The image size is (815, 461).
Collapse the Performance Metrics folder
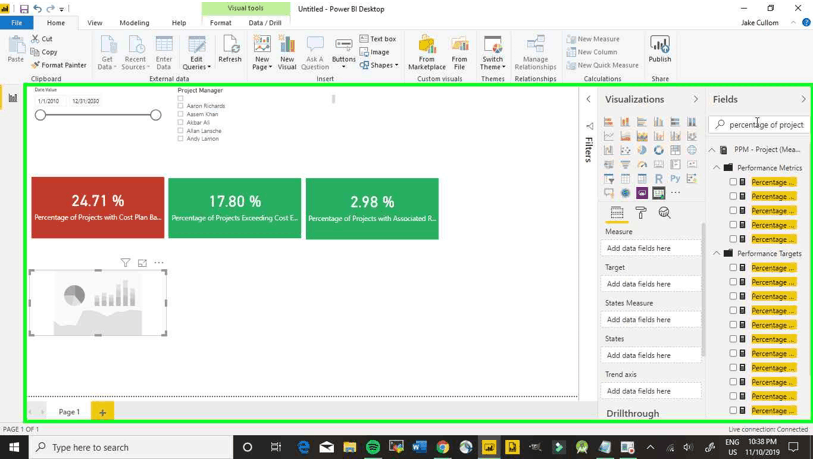[717, 168]
